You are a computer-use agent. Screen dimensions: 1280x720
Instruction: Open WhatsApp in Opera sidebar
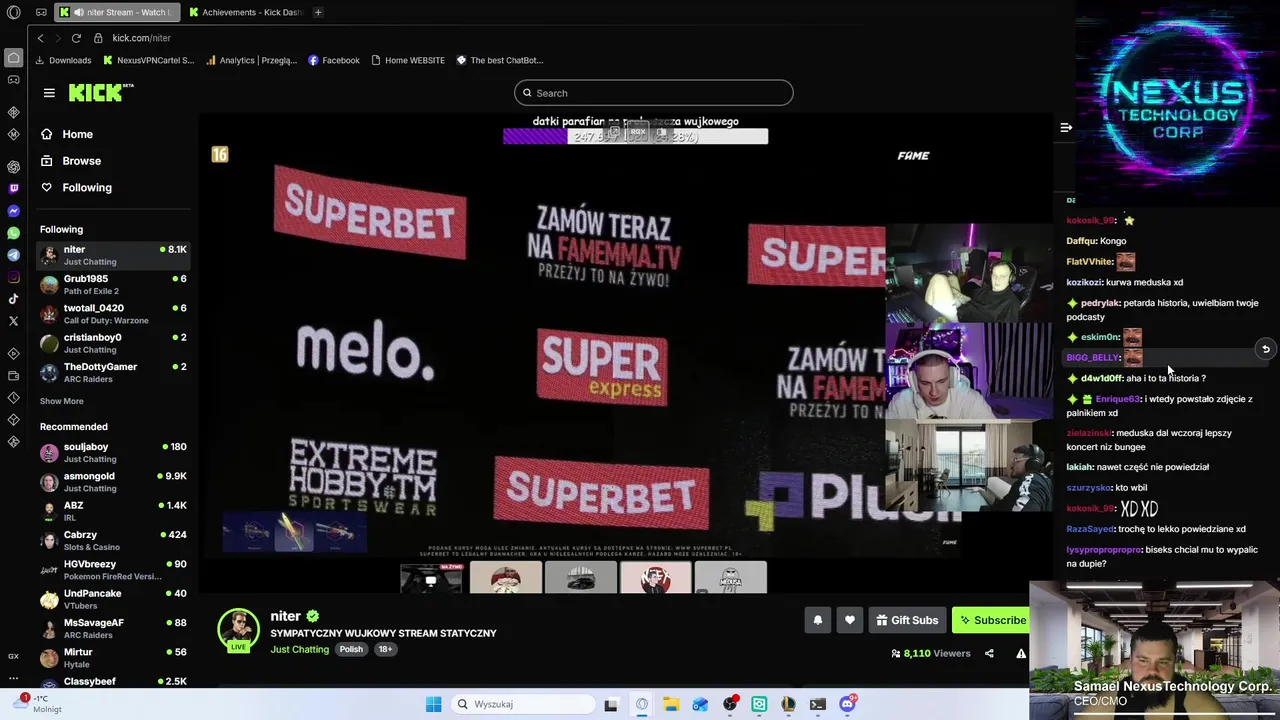click(x=13, y=233)
